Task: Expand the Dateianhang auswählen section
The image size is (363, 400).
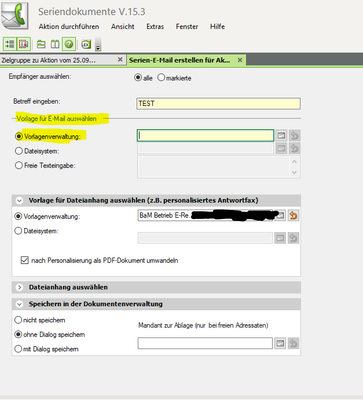Action: pyautogui.click(x=19, y=287)
